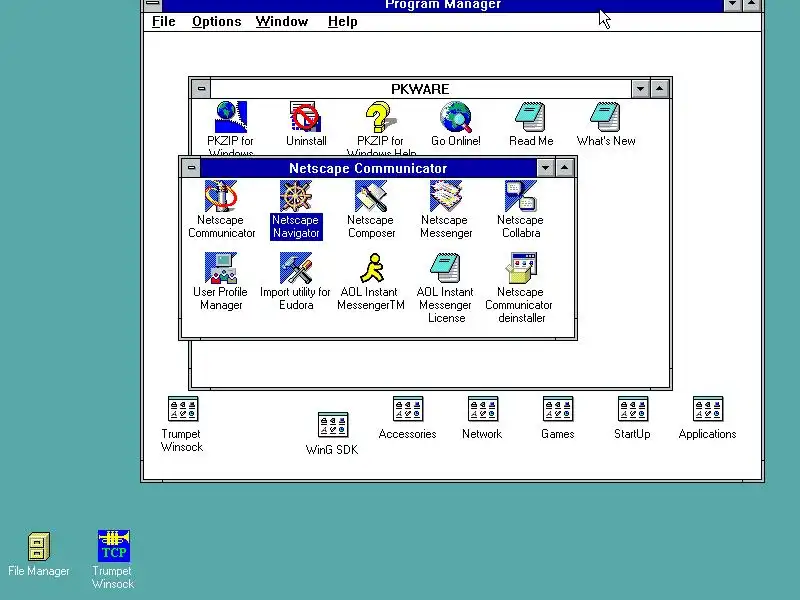Minimize the PKWARE group window
Viewport: 800px width, 600px height.
pyautogui.click(x=640, y=89)
